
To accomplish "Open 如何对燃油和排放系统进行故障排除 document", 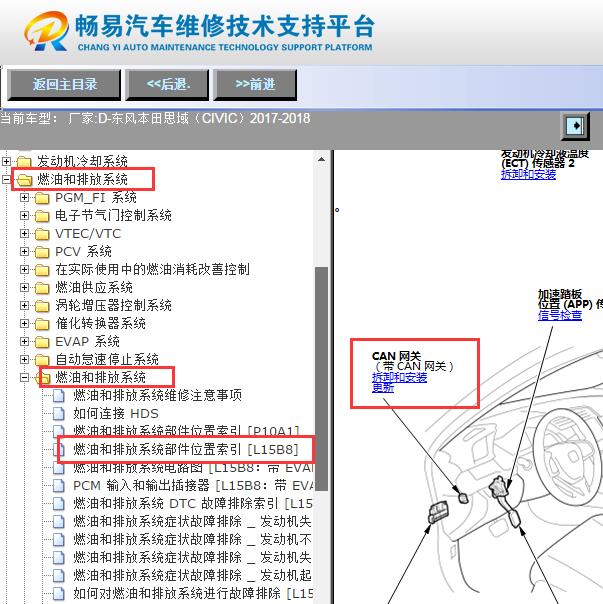I will 193,593.
